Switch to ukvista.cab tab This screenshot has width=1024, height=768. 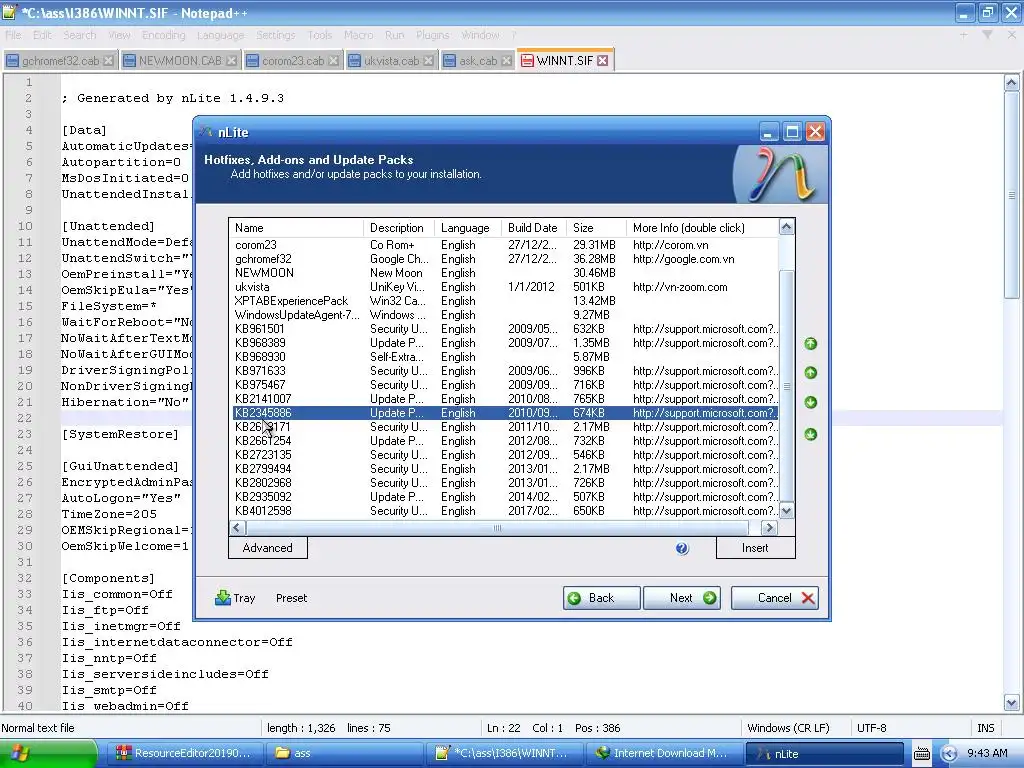(391, 61)
